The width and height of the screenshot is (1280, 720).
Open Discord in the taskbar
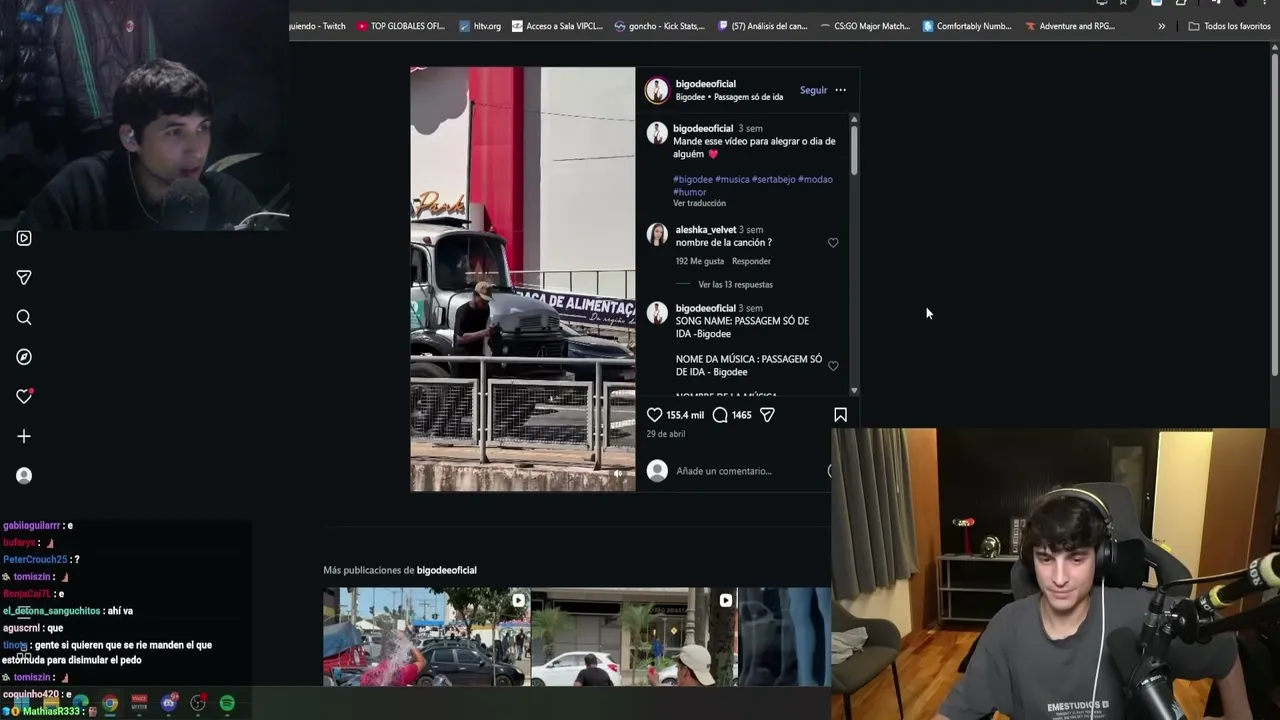coord(168,703)
